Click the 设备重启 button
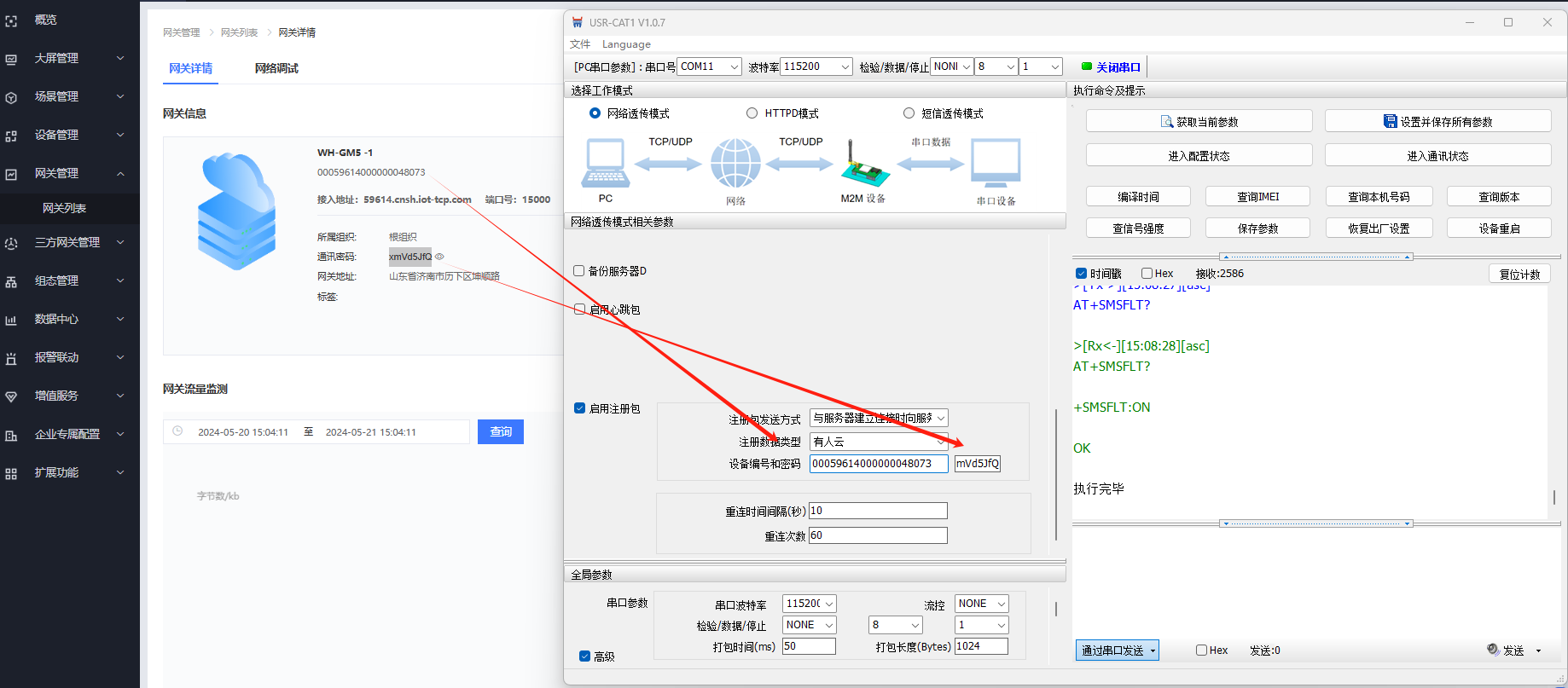The height and width of the screenshot is (688, 1568). pos(1498,228)
